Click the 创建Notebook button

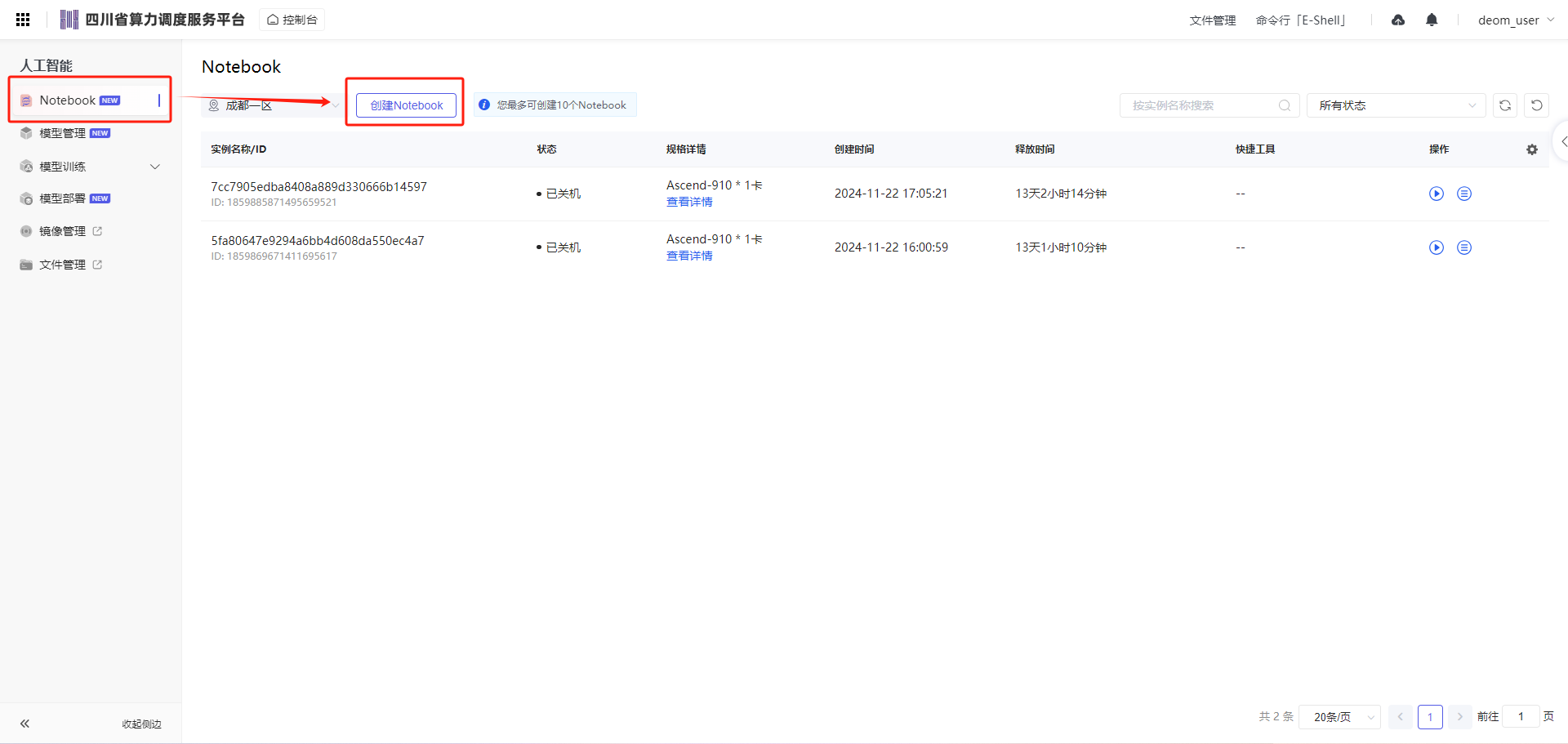[x=406, y=105]
